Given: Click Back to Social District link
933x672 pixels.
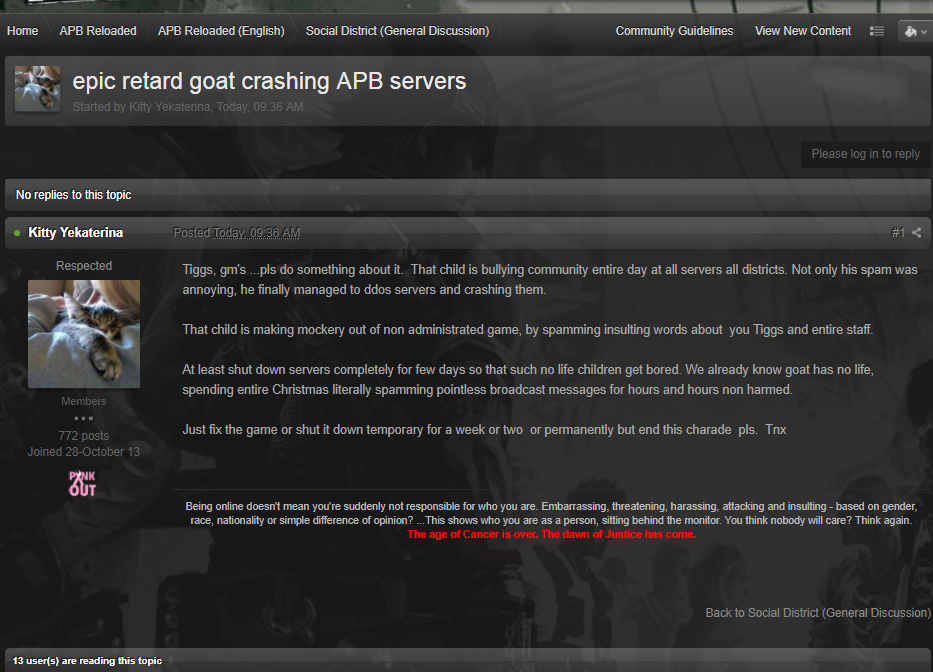Looking at the screenshot, I should [x=817, y=613].
